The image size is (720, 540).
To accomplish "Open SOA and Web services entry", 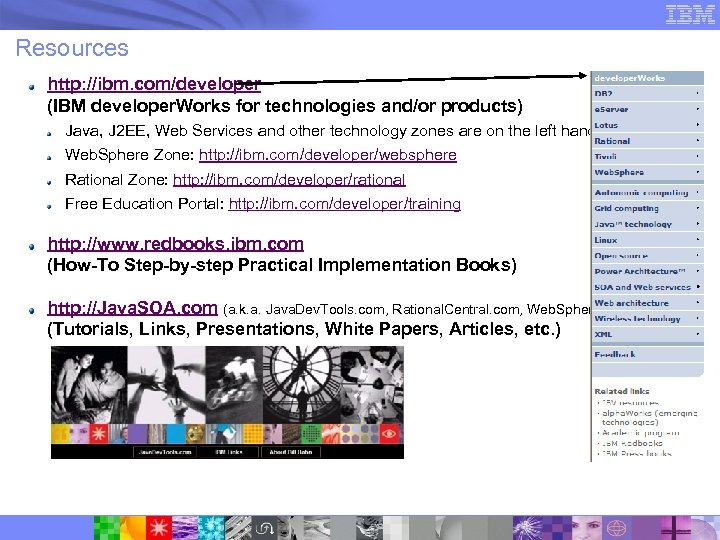I will pos(647,287).
